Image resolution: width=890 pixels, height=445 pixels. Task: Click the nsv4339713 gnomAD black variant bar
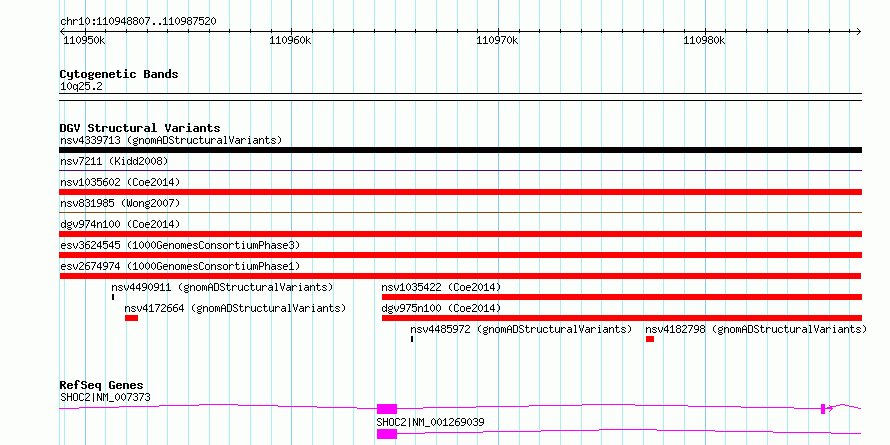pos(460,150)
